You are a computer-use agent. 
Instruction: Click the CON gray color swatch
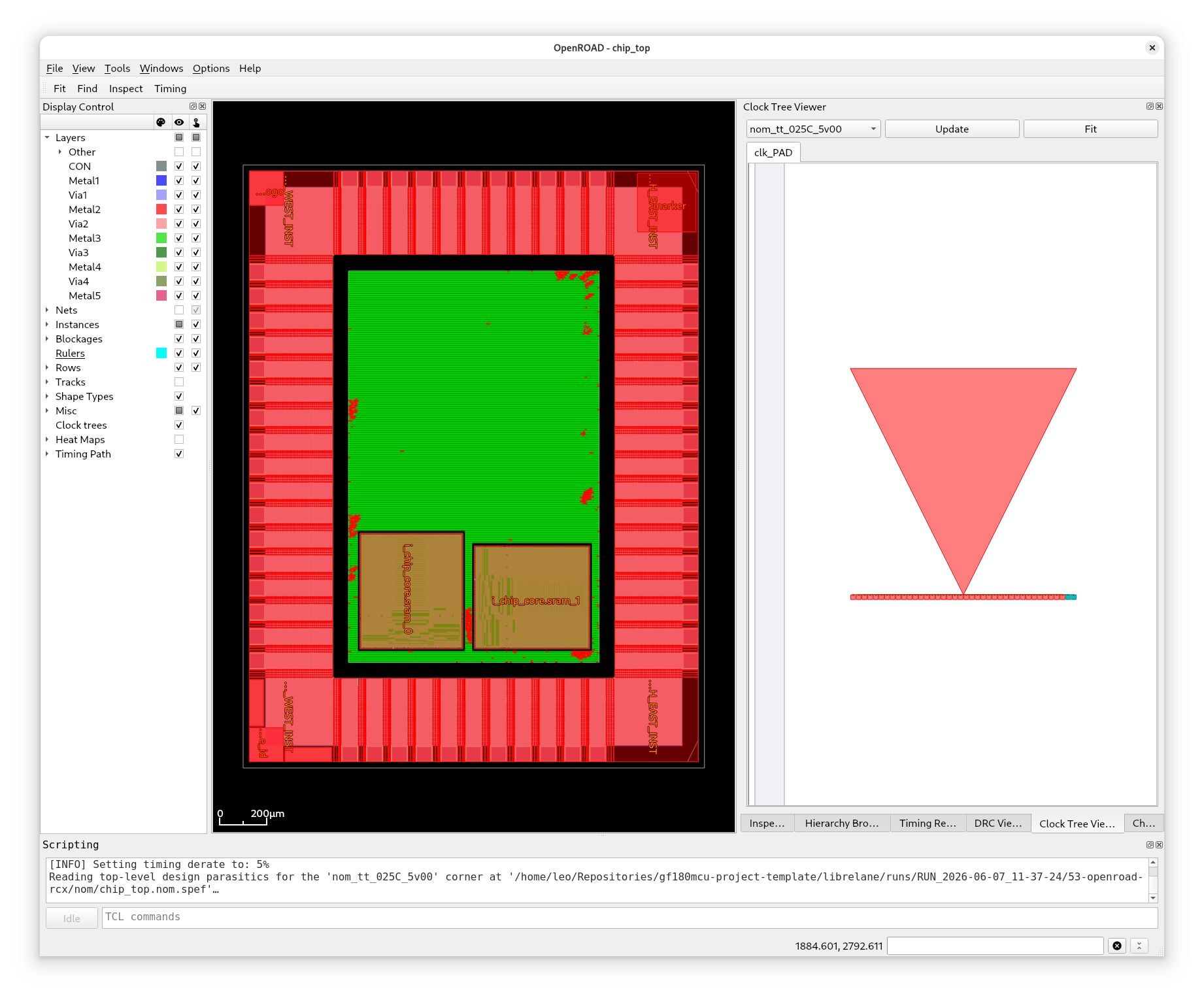click(161, 166)
